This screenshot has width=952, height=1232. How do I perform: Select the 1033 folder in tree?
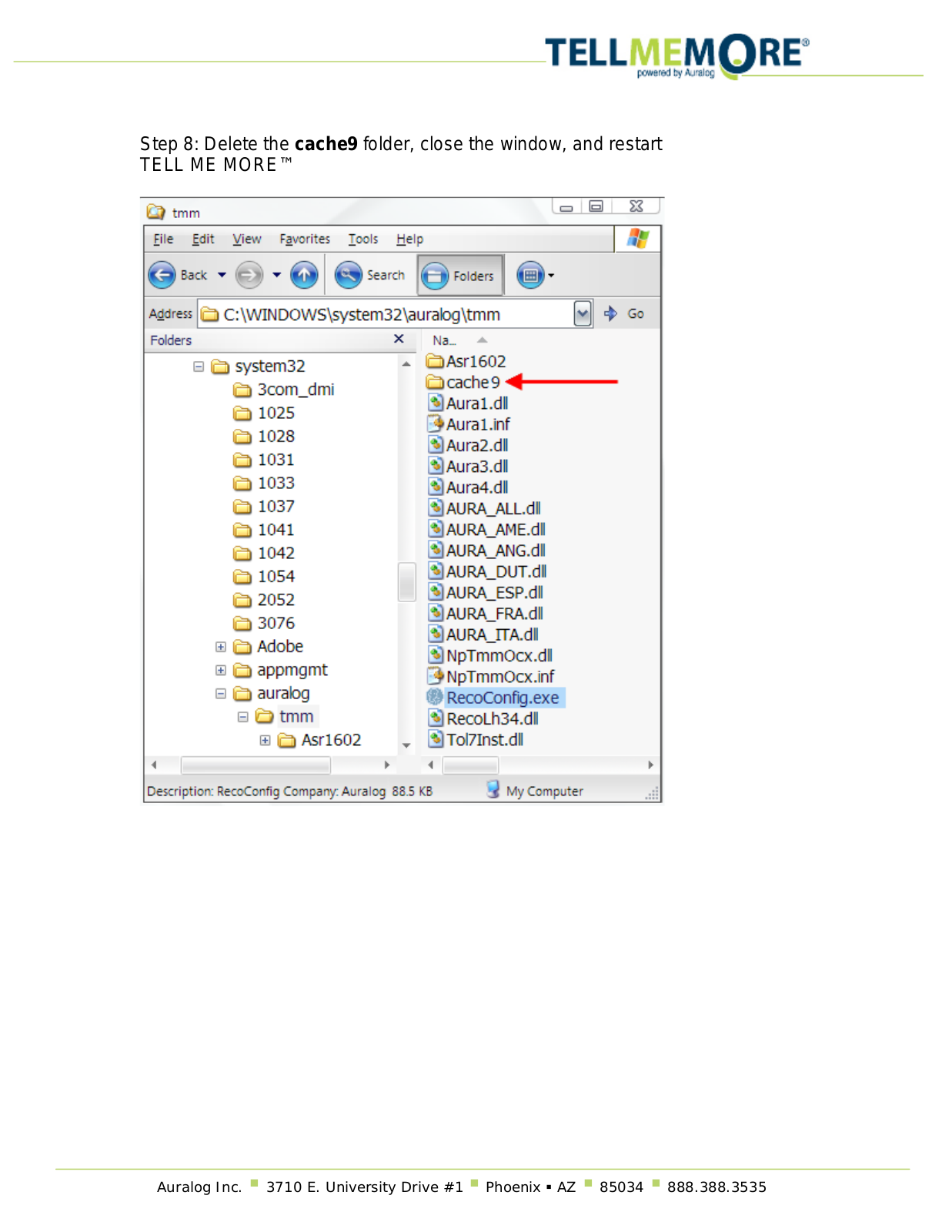[x=264, y=484]
